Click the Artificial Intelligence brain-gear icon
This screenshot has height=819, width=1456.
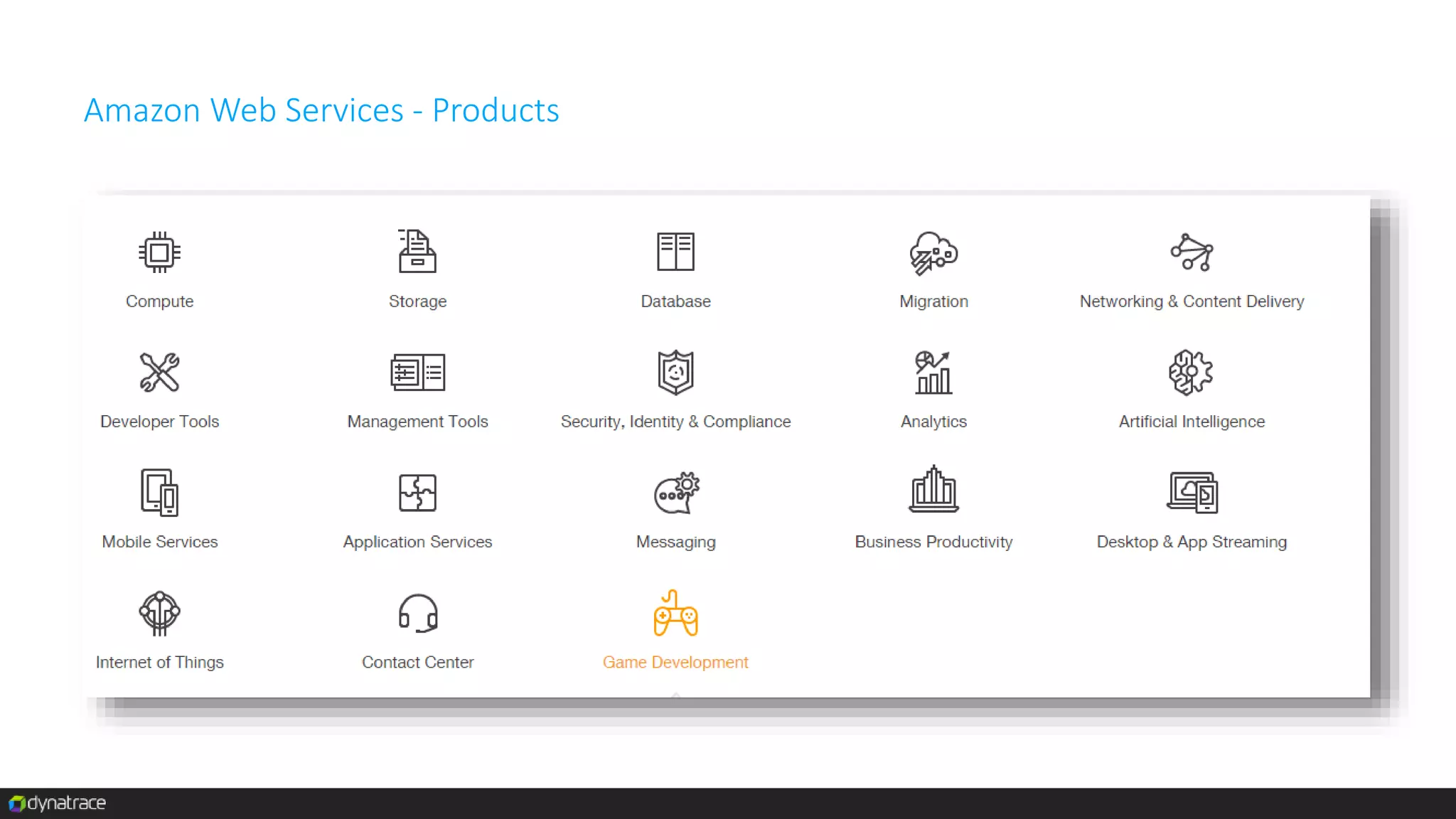1192,373
